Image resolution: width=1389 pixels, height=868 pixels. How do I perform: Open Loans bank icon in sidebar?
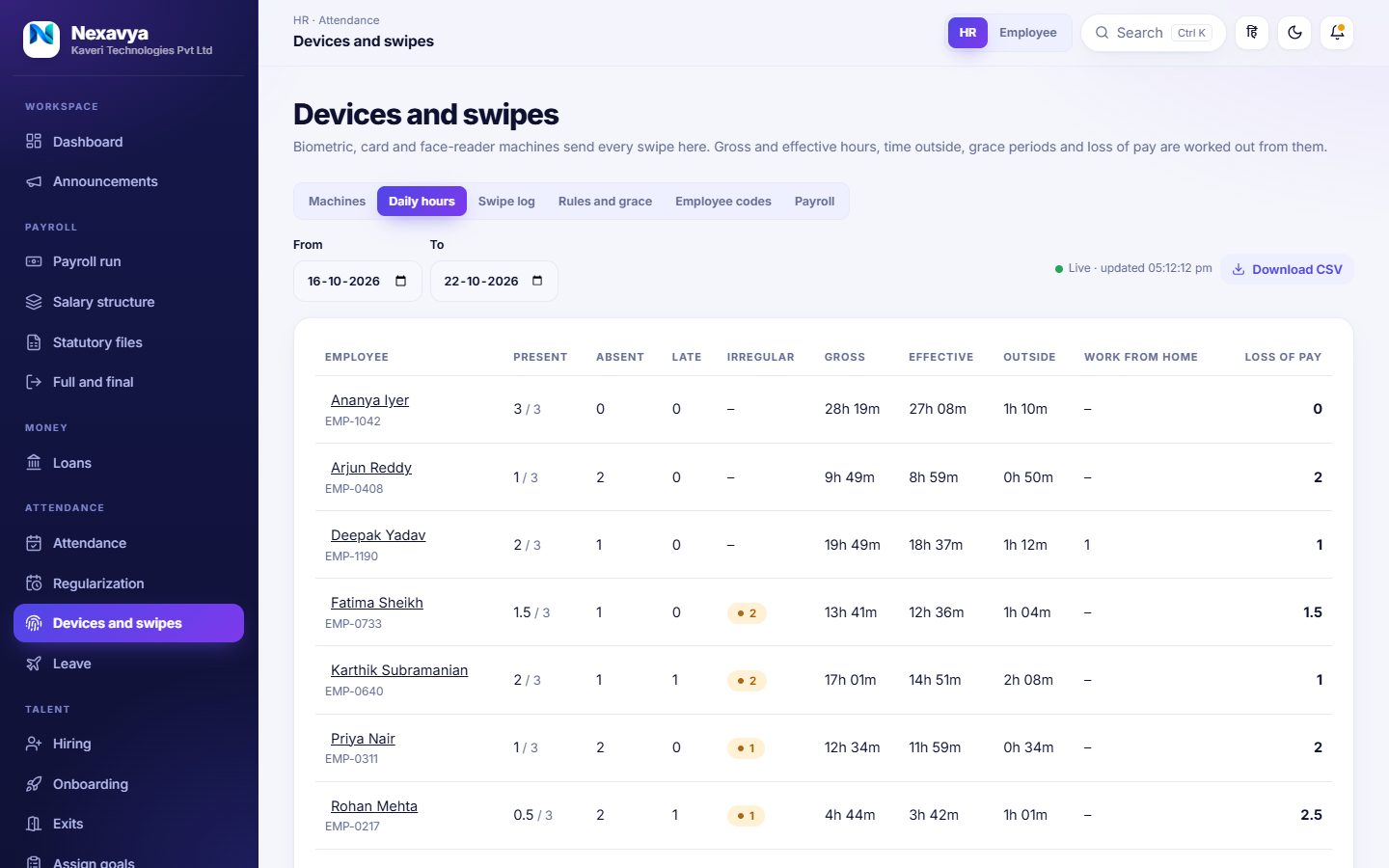[x=34, y=463]
